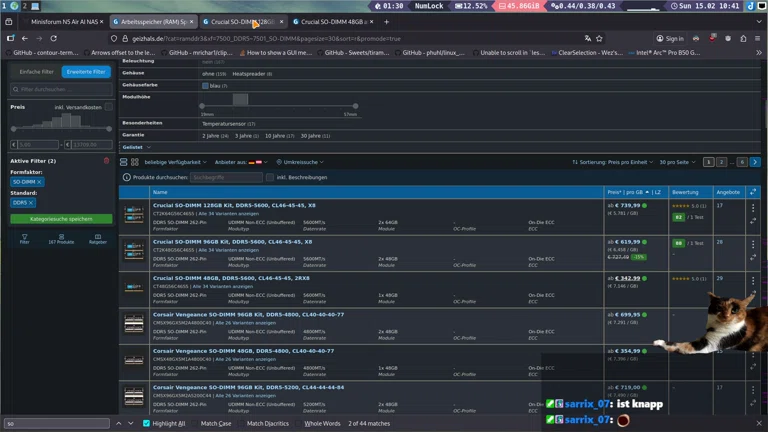Click the Produkte durchsuchen search field
This screenshot has width=768, height=432.
[x=225, y=177]
